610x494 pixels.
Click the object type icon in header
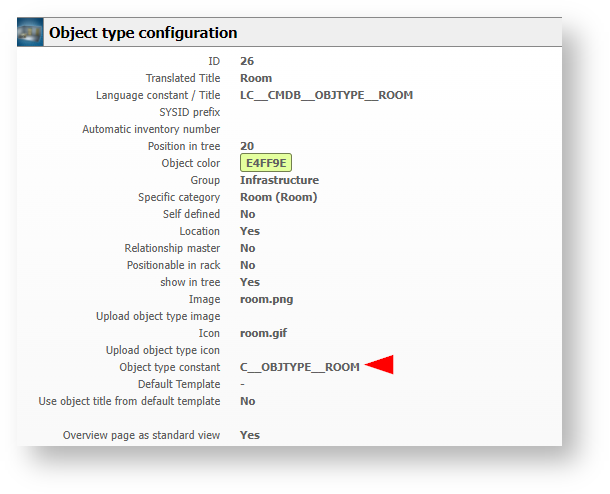30,32
